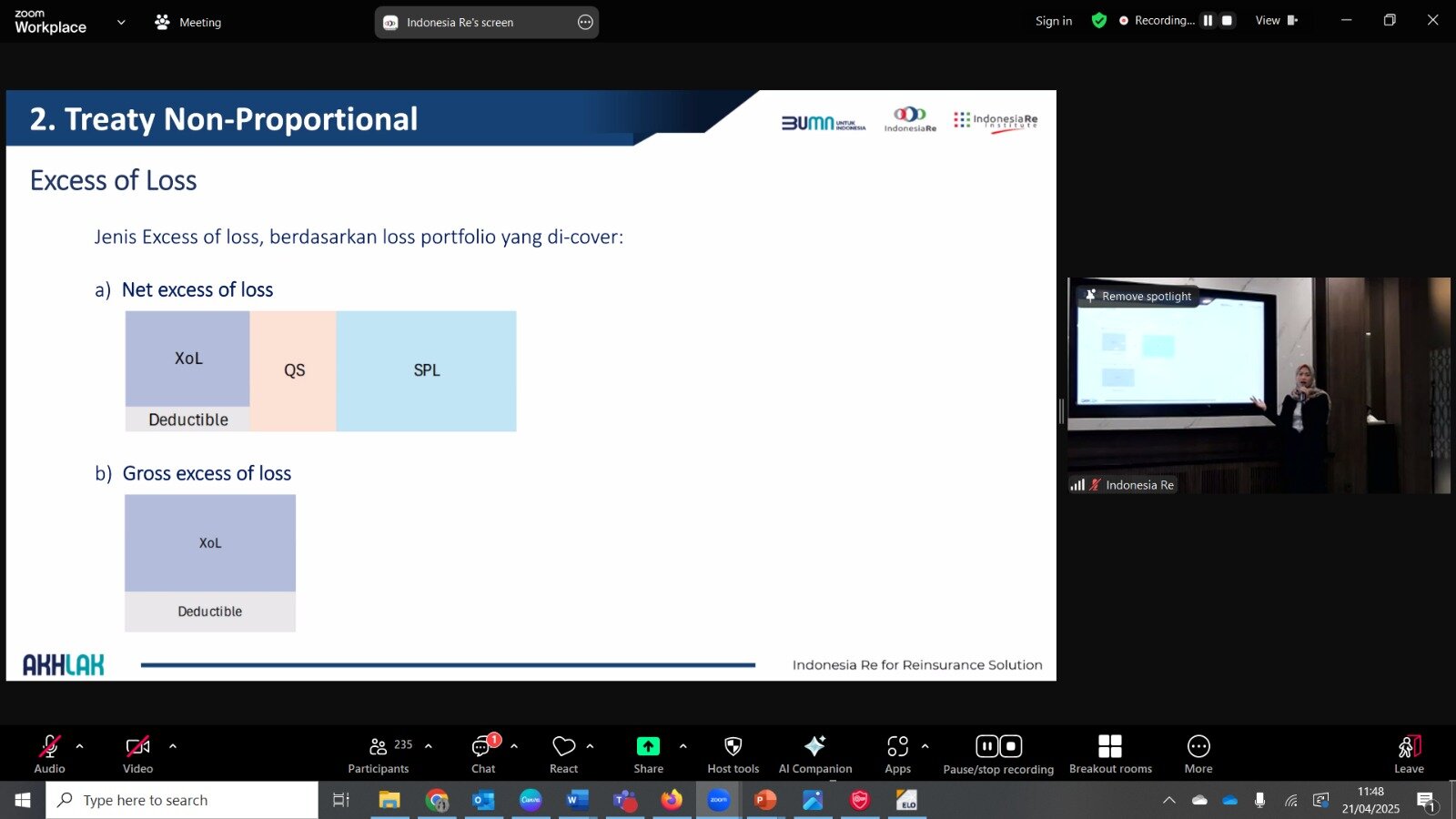This screenshot has width=1456, height=819.
Task: Click the Type here to search box
Action: 182,800
